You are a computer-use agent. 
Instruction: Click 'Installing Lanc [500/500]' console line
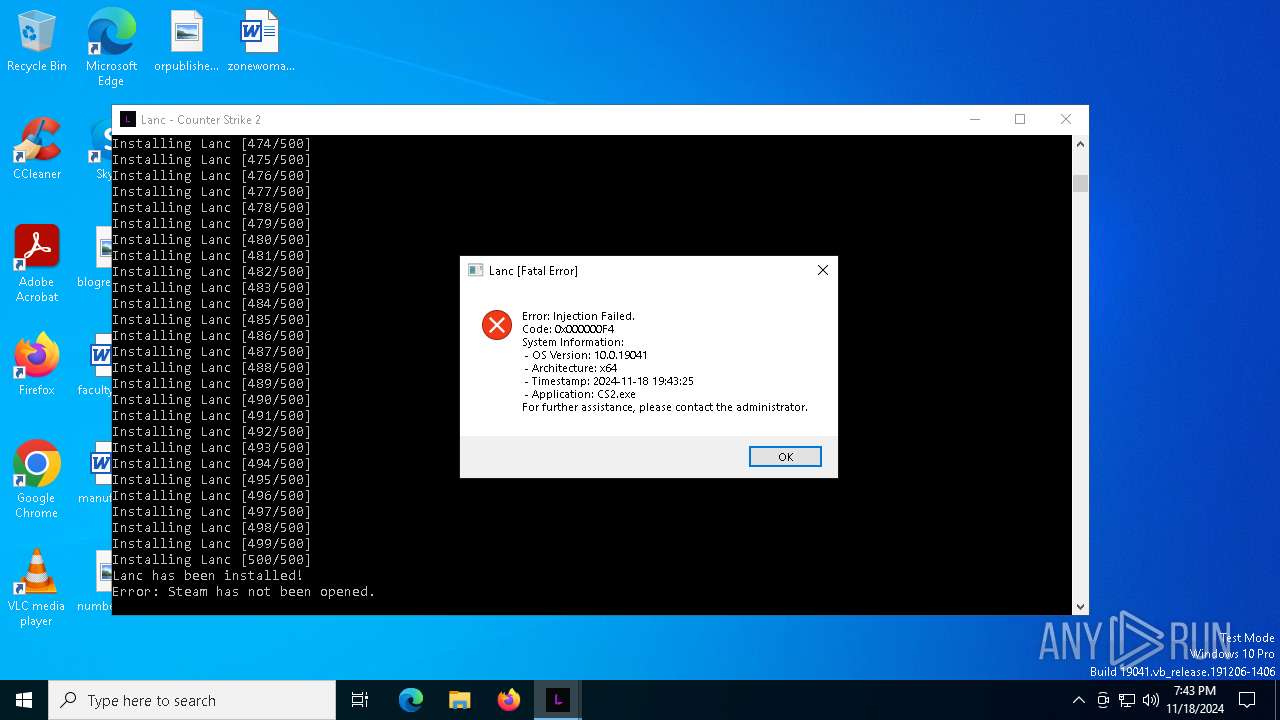211,560
